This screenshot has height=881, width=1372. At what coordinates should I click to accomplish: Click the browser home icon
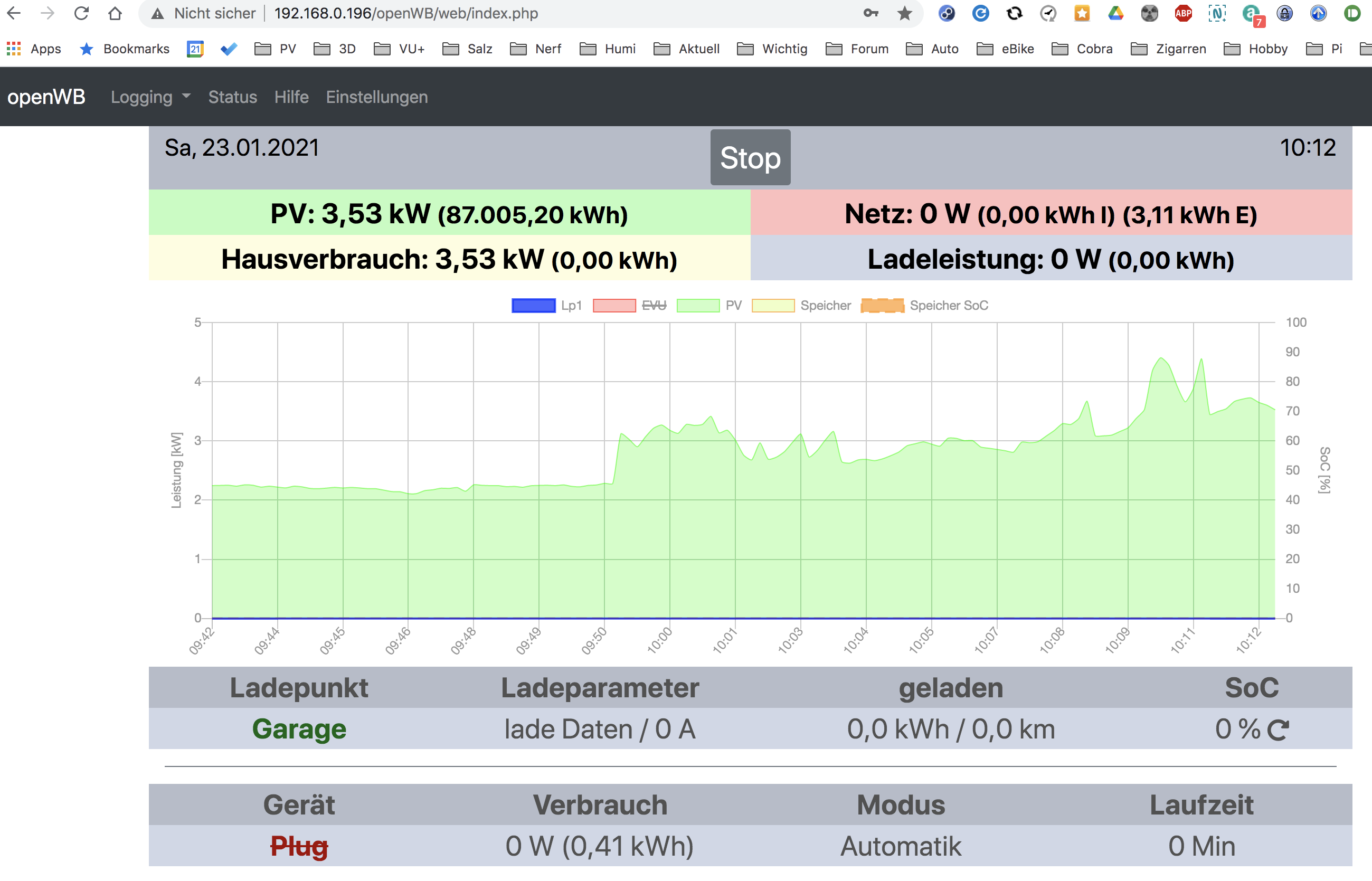115,13
